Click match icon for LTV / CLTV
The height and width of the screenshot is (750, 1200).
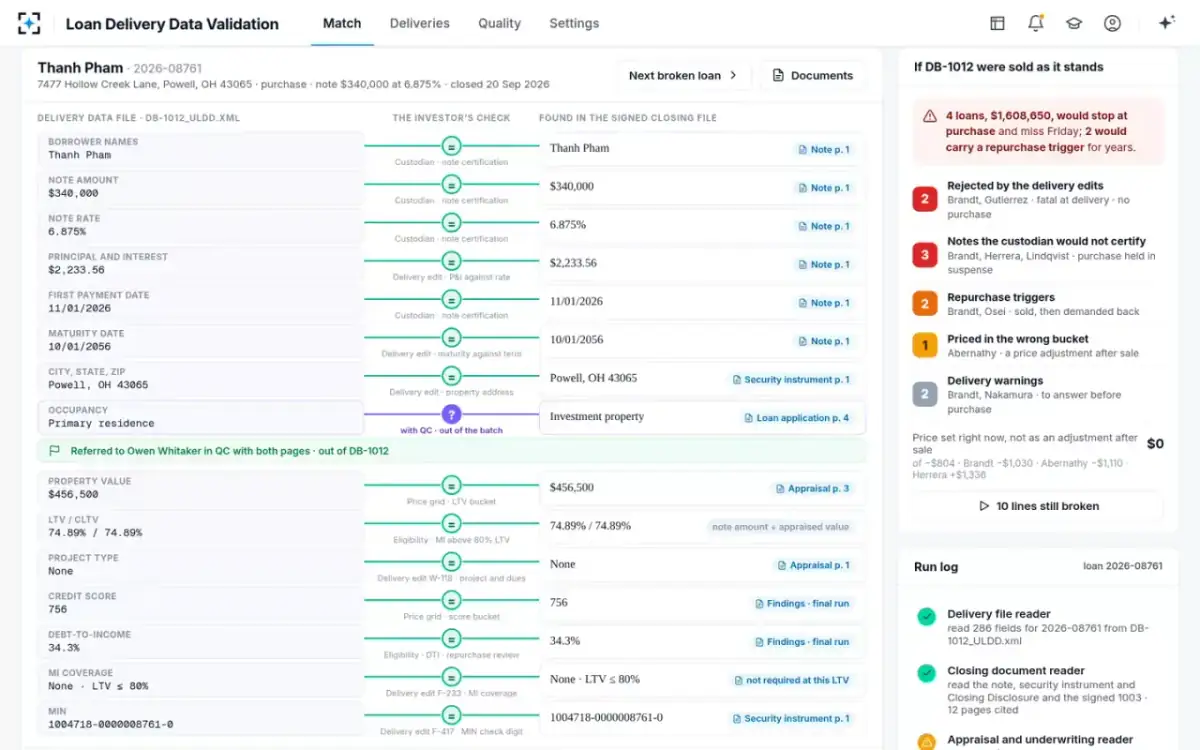click(451, 524)
